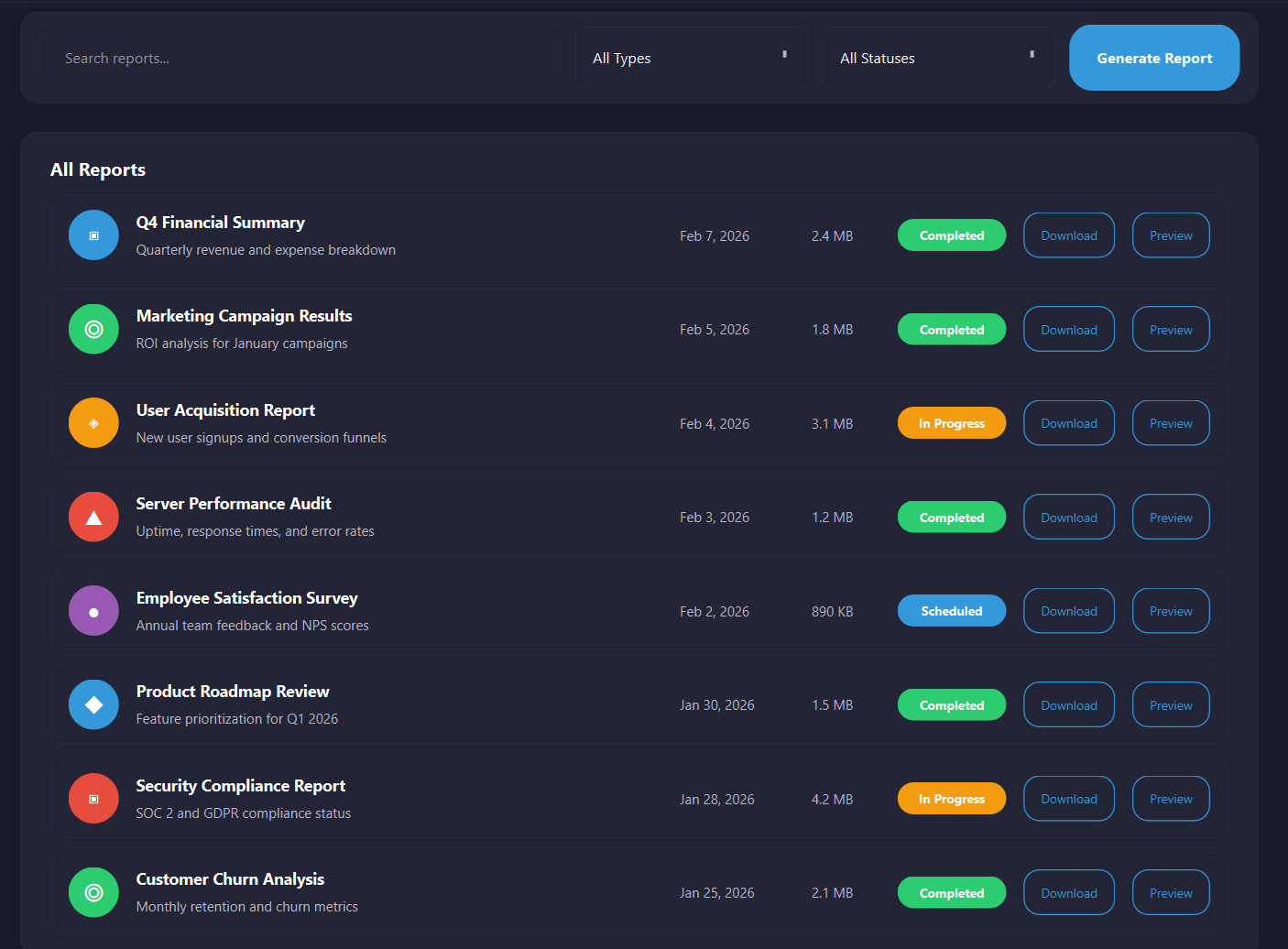
Task: Expand the All Statuses dropdown
Action: (938, 58)
